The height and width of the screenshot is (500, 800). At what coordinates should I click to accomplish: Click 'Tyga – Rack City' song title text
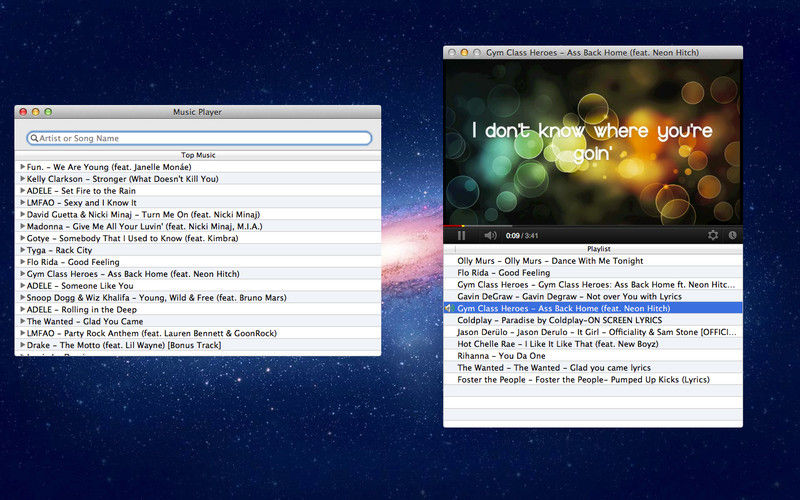tap(59, 250)
